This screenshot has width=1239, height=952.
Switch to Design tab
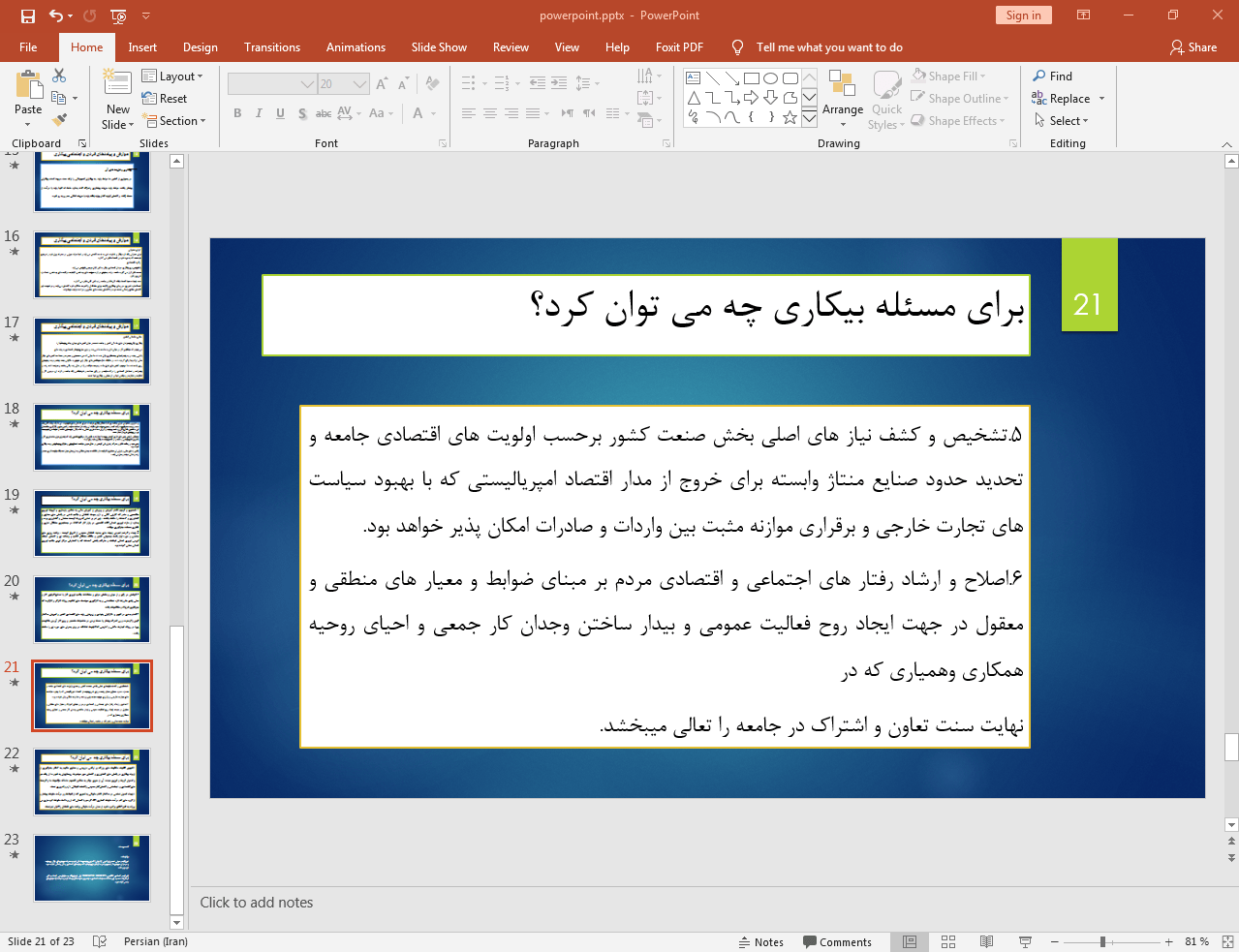tap(201, 47)
